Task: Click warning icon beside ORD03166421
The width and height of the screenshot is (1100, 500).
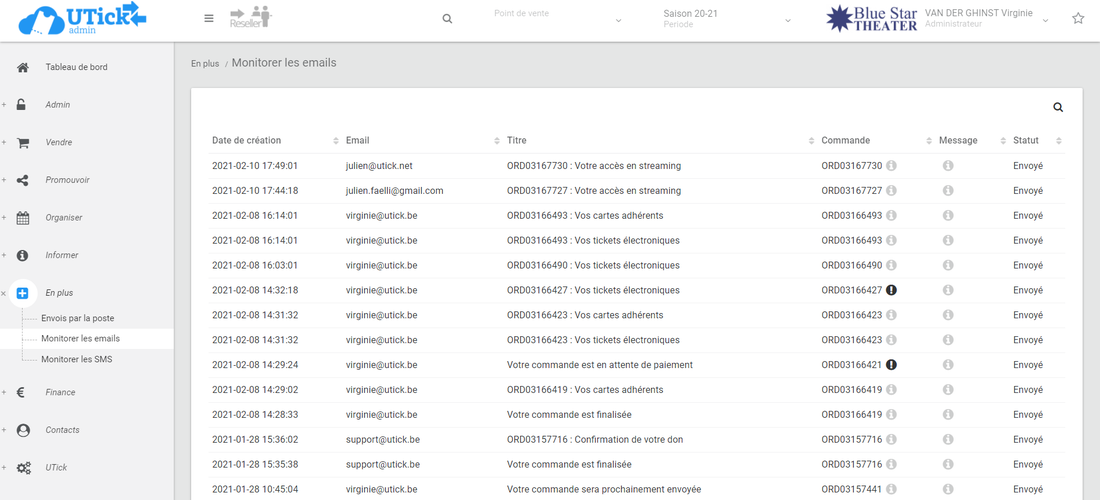Action: coord(891,365)
